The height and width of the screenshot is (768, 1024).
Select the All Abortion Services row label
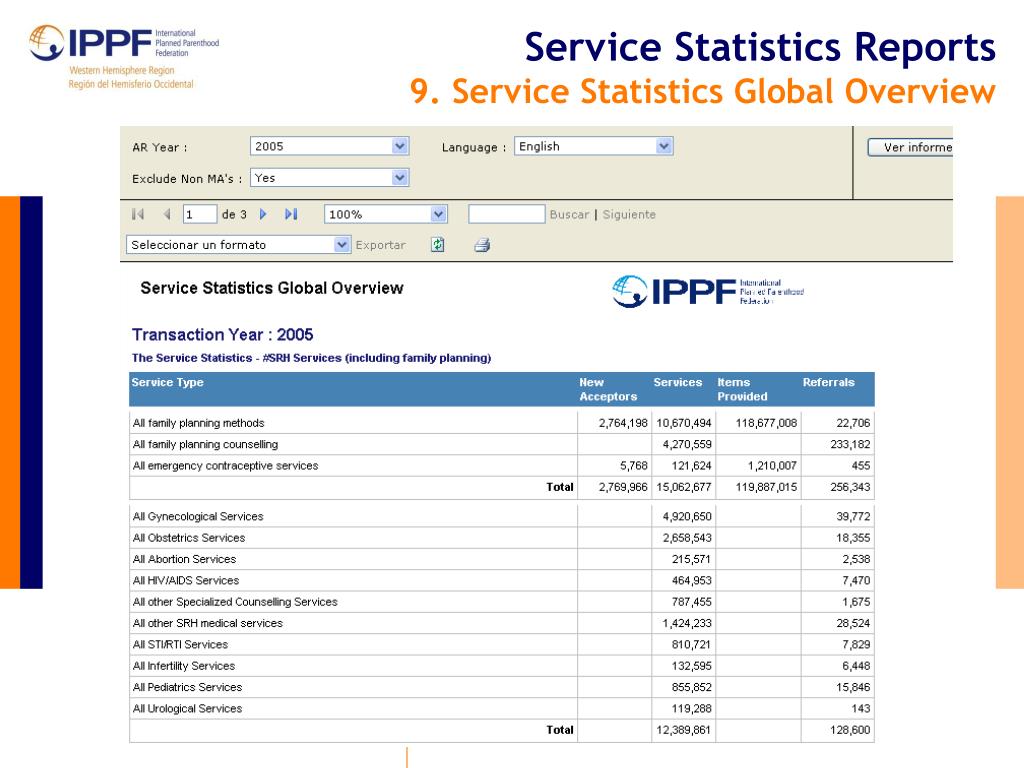pos(184,559)
